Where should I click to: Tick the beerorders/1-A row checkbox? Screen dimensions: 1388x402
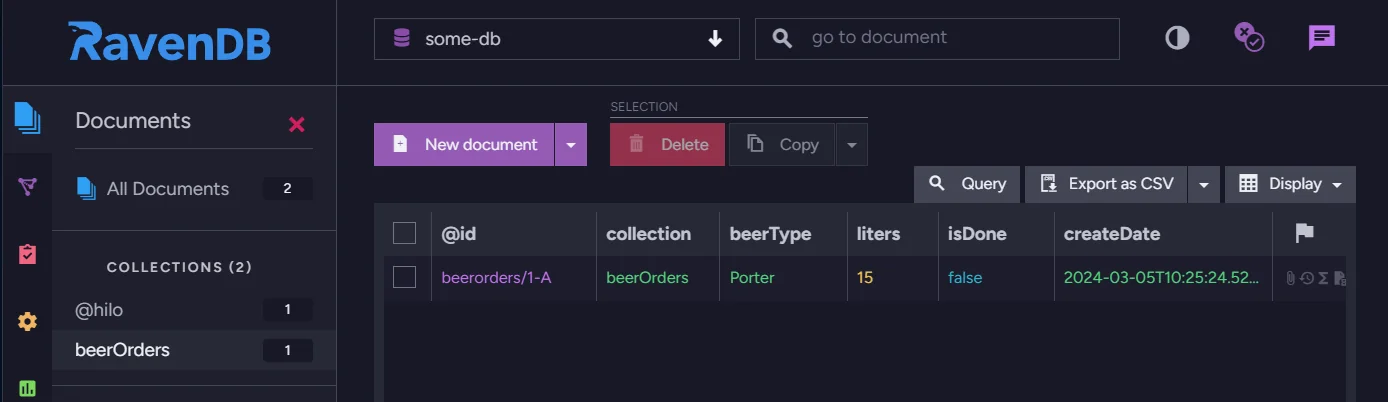(404, 277)
